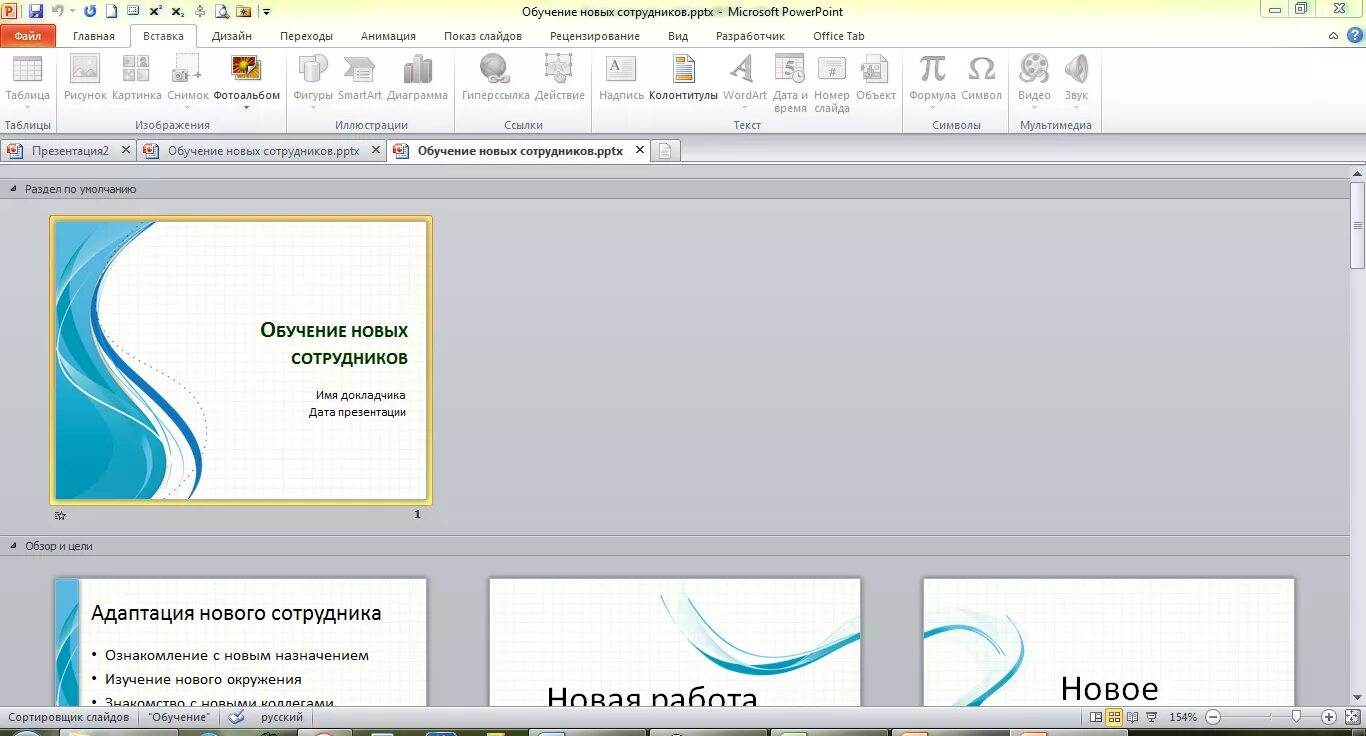
Task: Apply subscript x₂ formatting
Action: click(177, 11)
